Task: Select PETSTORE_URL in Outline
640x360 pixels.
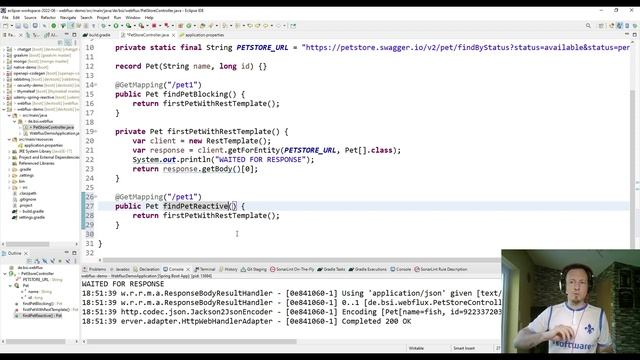Action: tap(39, 280)
